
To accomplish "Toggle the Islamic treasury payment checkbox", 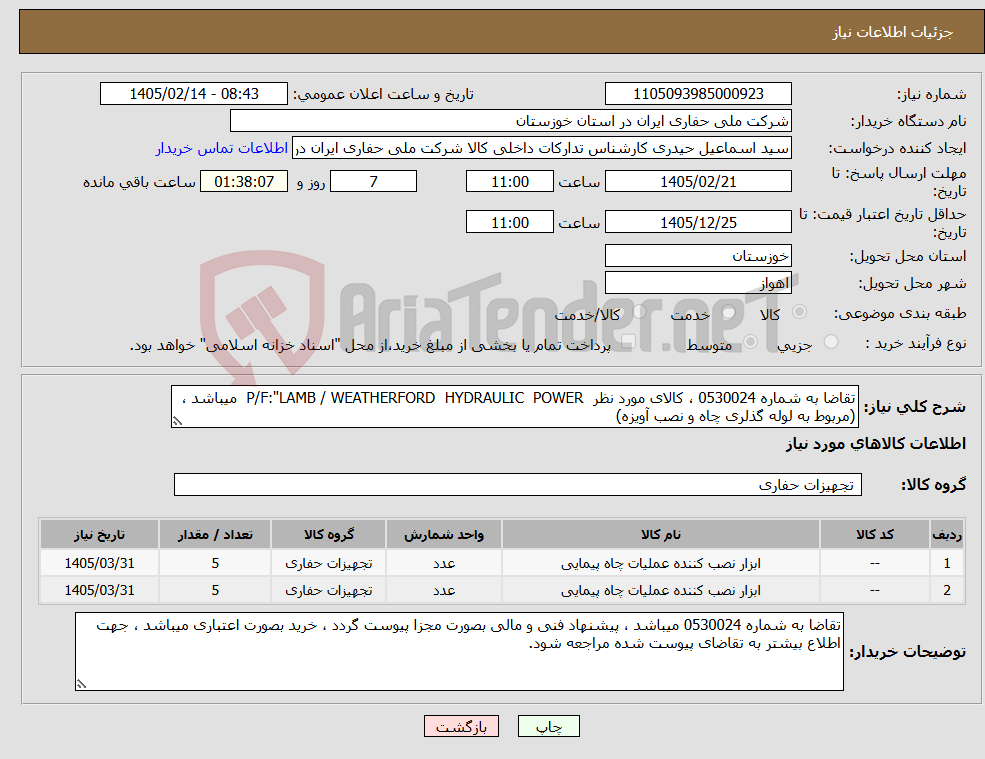I will click(627, 342).
